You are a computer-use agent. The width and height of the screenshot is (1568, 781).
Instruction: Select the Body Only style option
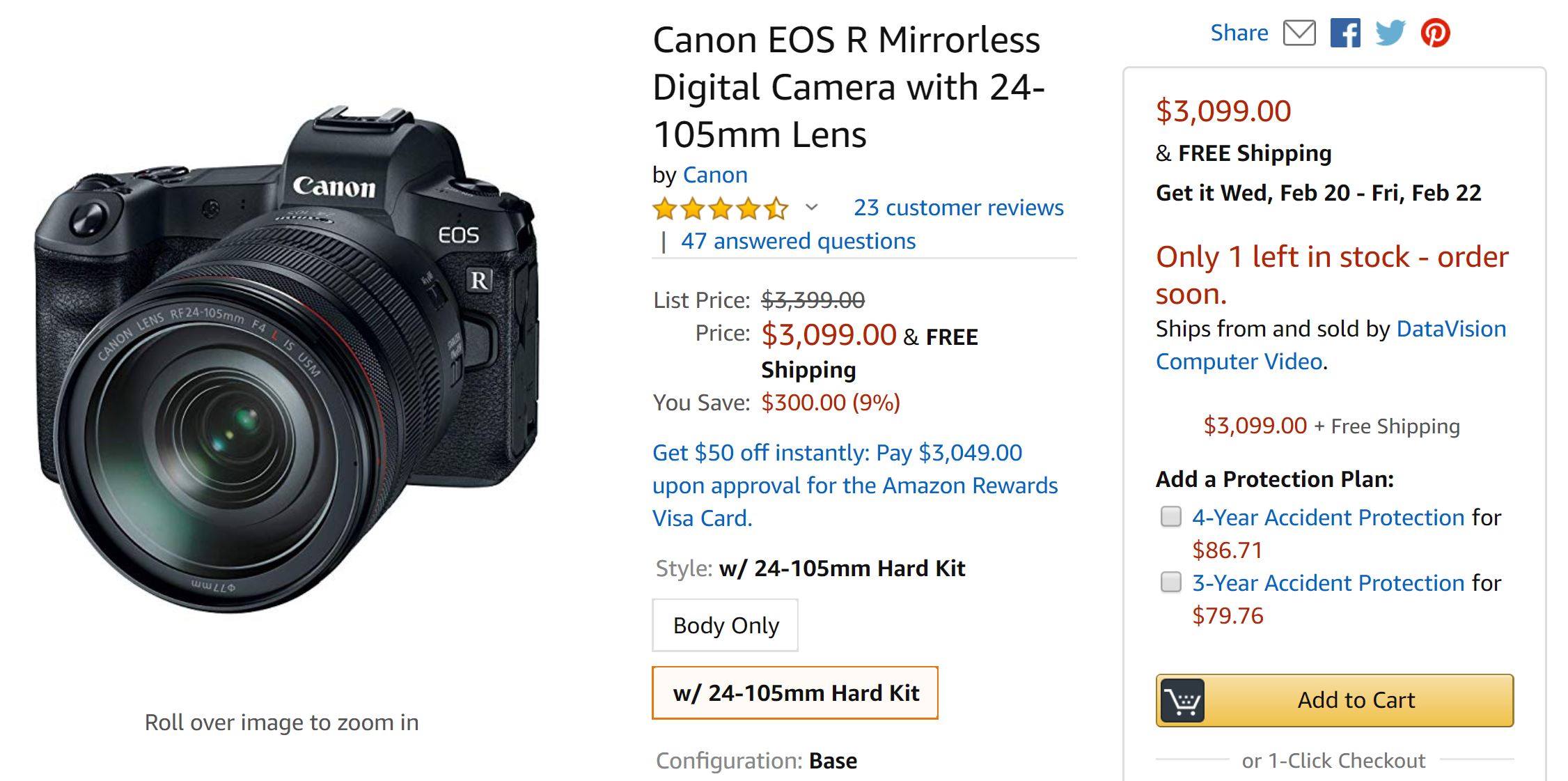coord(725,626)
